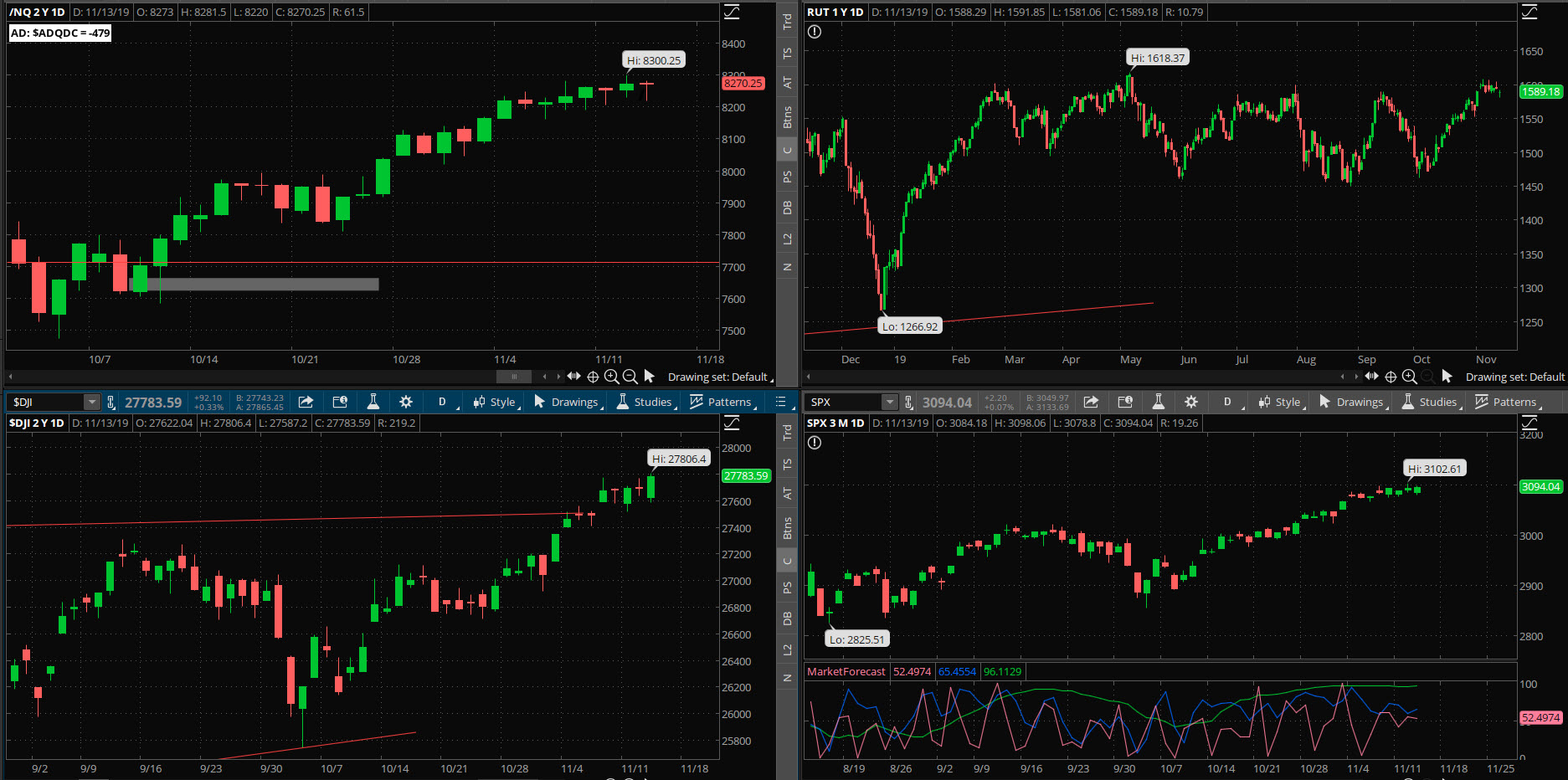Click the /NQ 2 Y 1D chart label
Viewport: 1568px width, 780px height.
[x=37, y=13]
